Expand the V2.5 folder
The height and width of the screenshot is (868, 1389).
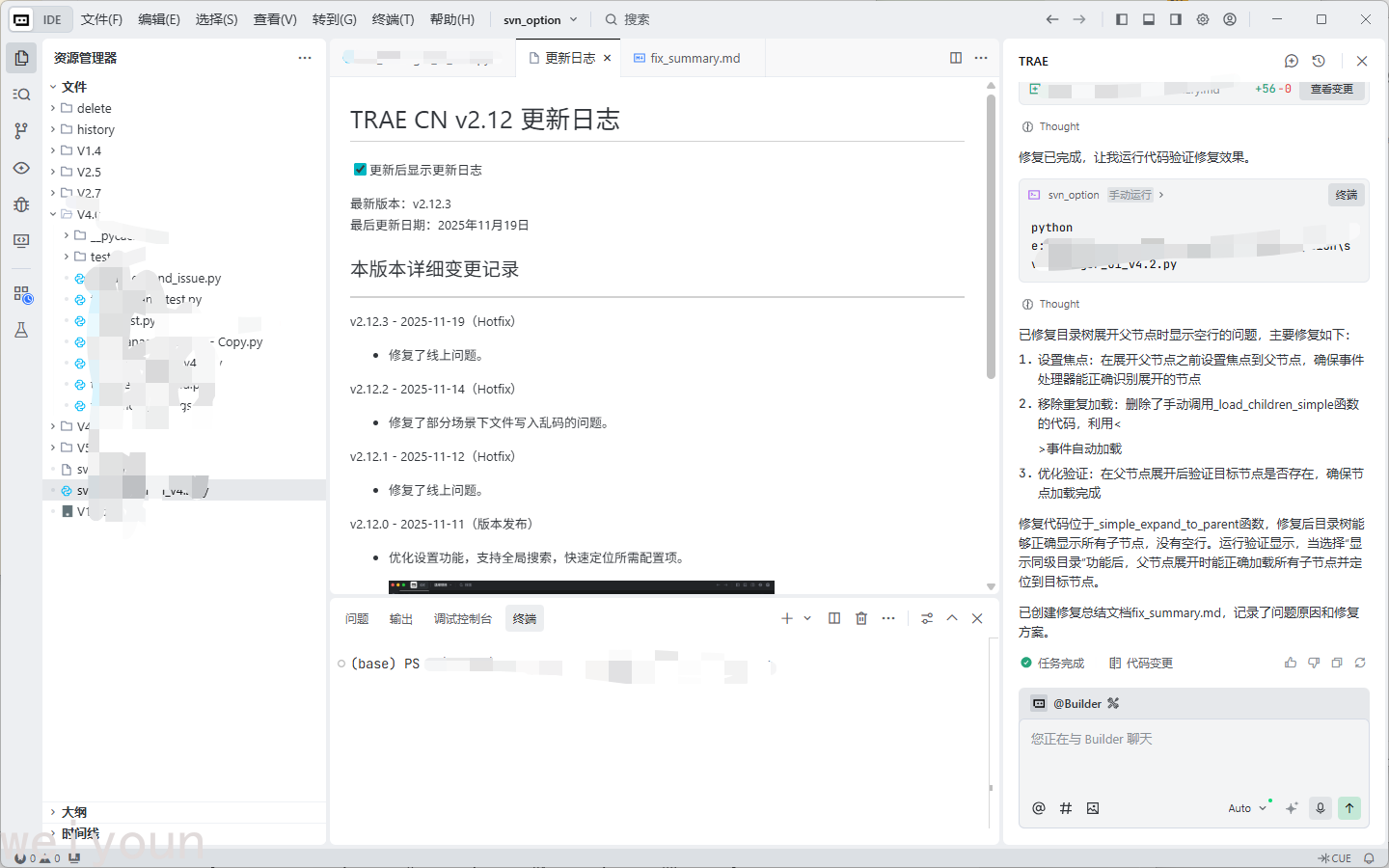88,172
